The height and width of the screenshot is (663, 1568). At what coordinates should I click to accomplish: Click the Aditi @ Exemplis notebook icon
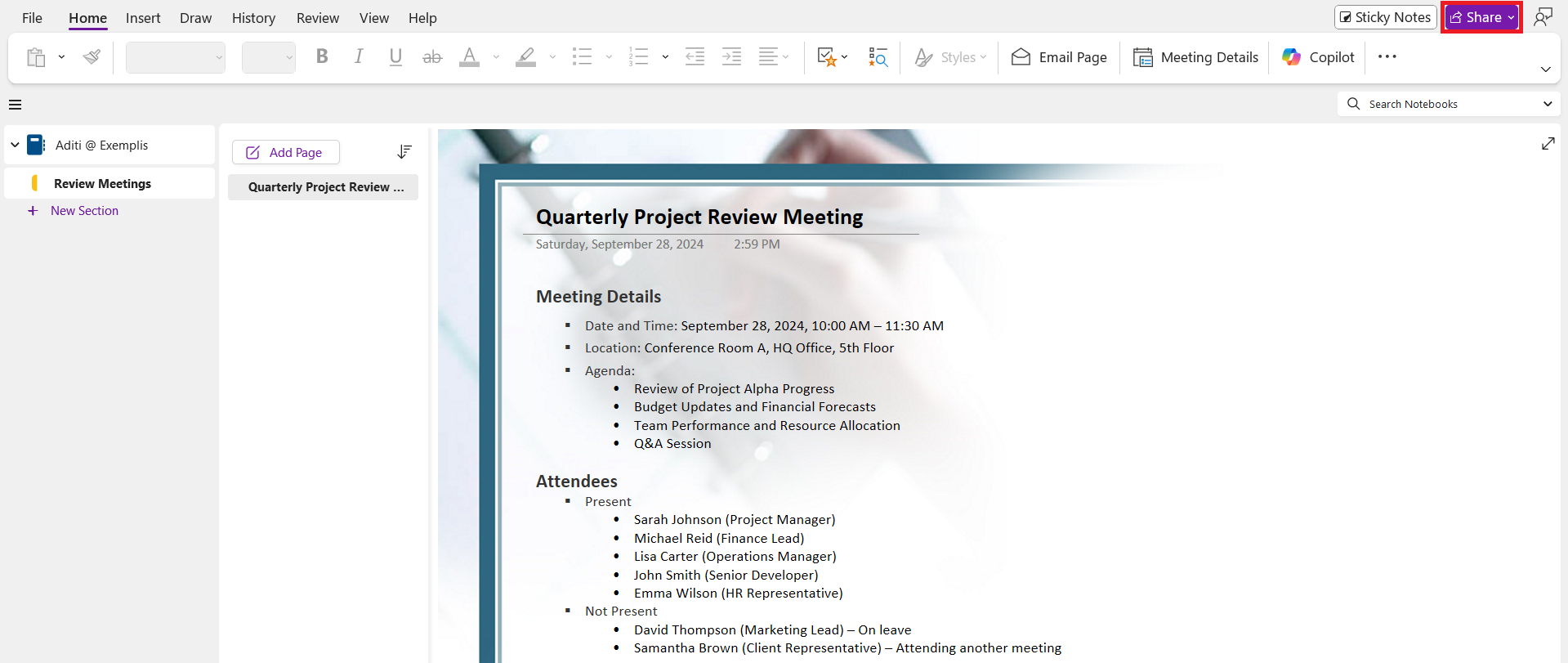pyautogui.click(x=36, y=145)
